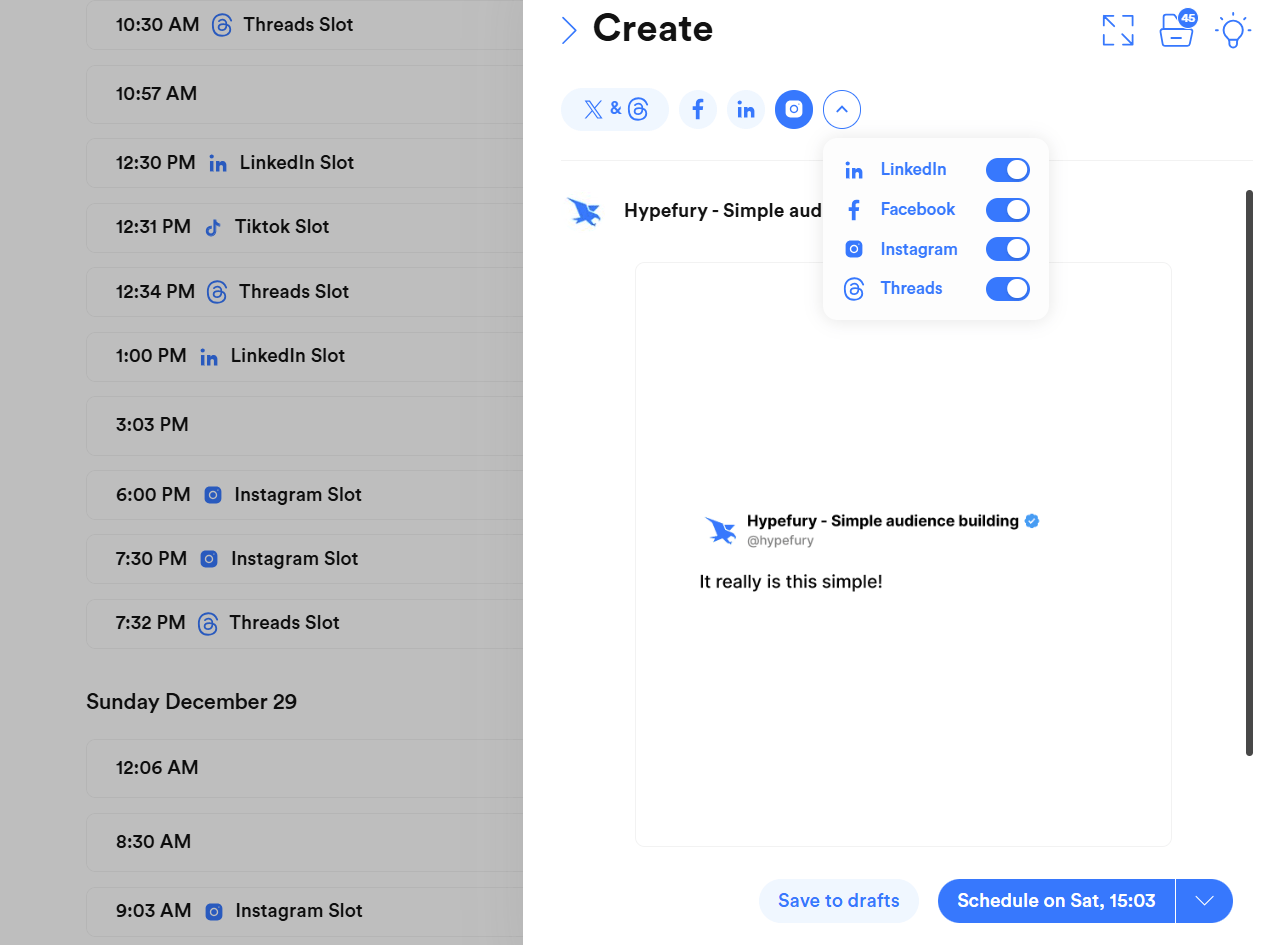
Task: Open the drafts box icon showing 45 badge
Action: [1176, 31]
